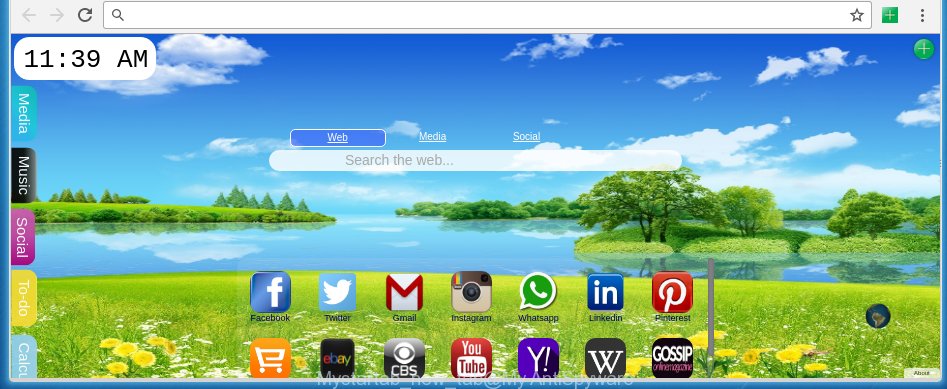This screenshot has width=947, height=389.
Task: Launch the Instagram shortcut icon
Action: pyautogui.click(x=471, y=292)
